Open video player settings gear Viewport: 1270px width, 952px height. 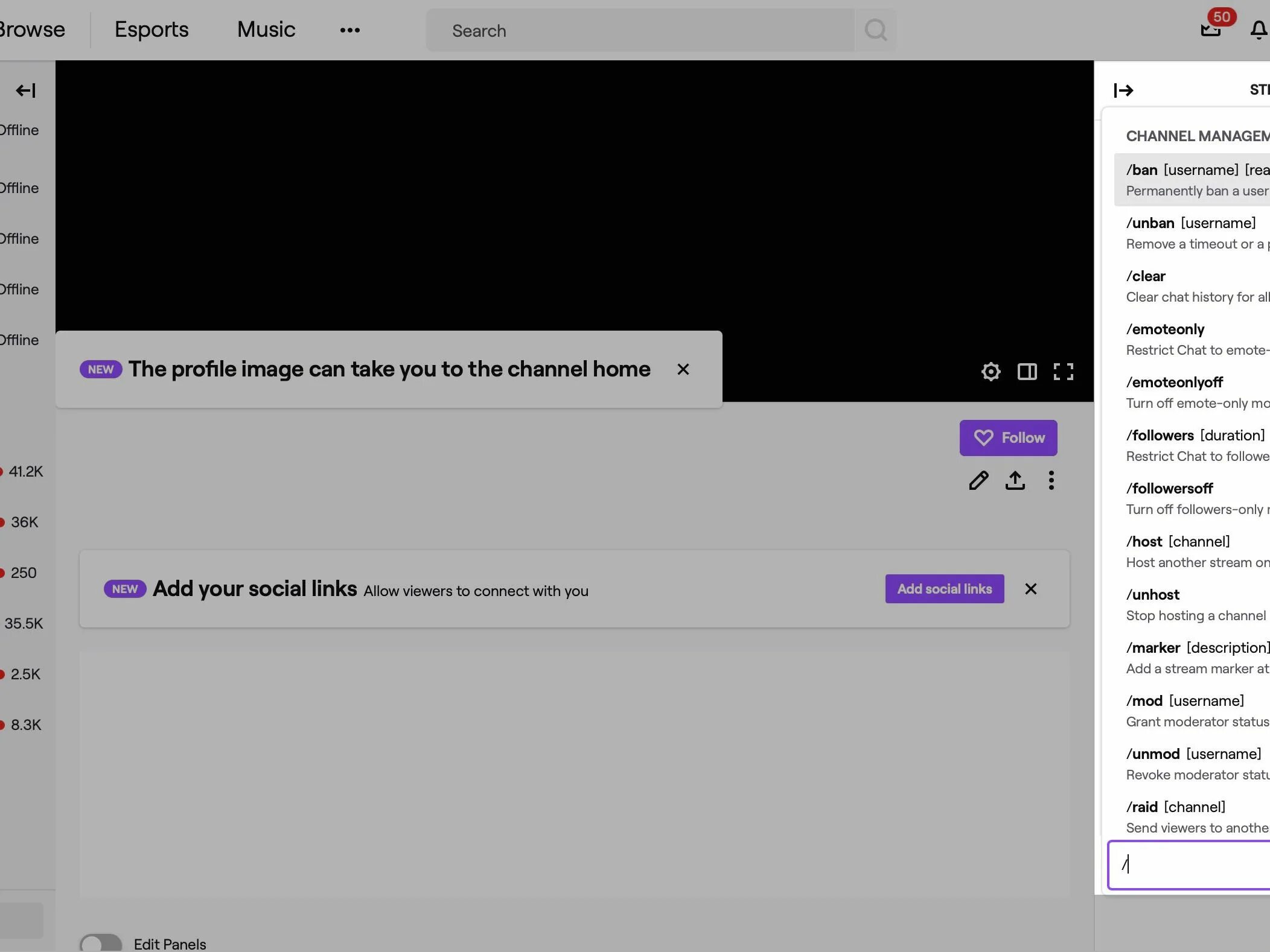tap(991, 372)
